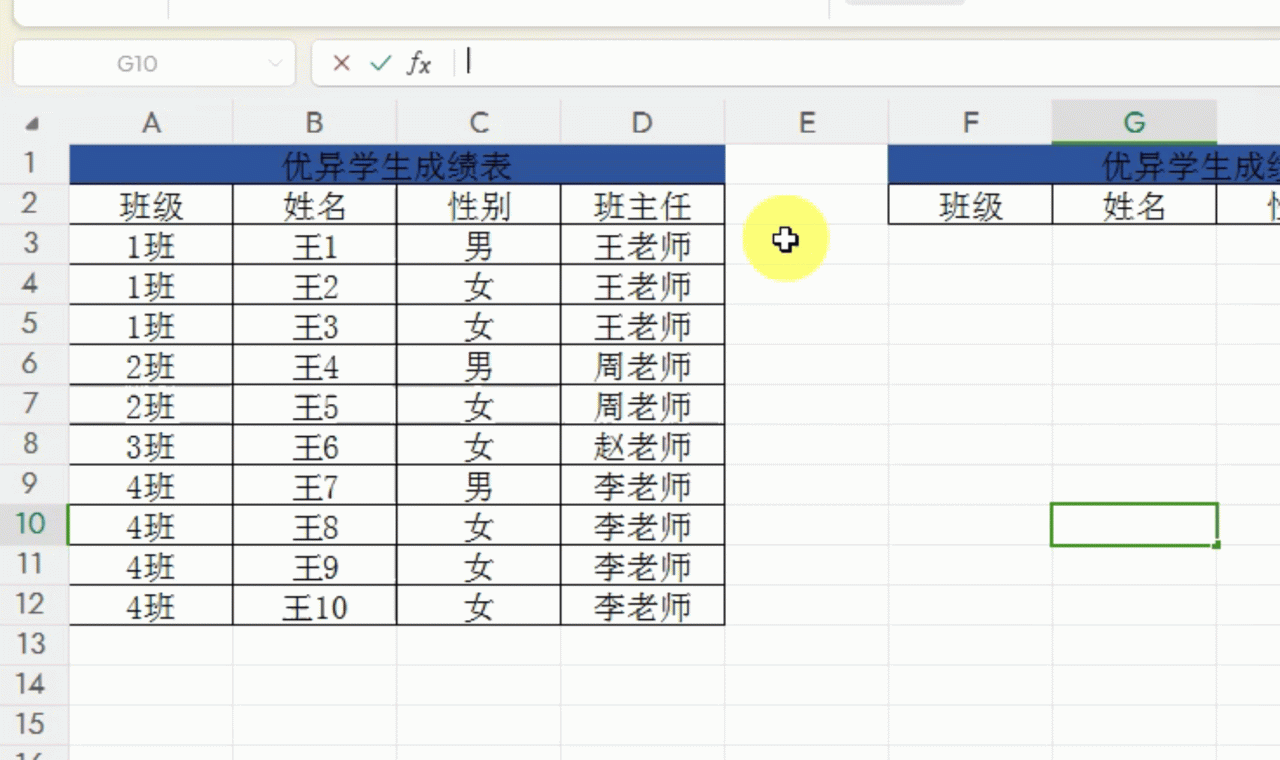Click the 班级 header in column A

pos(151,205)
